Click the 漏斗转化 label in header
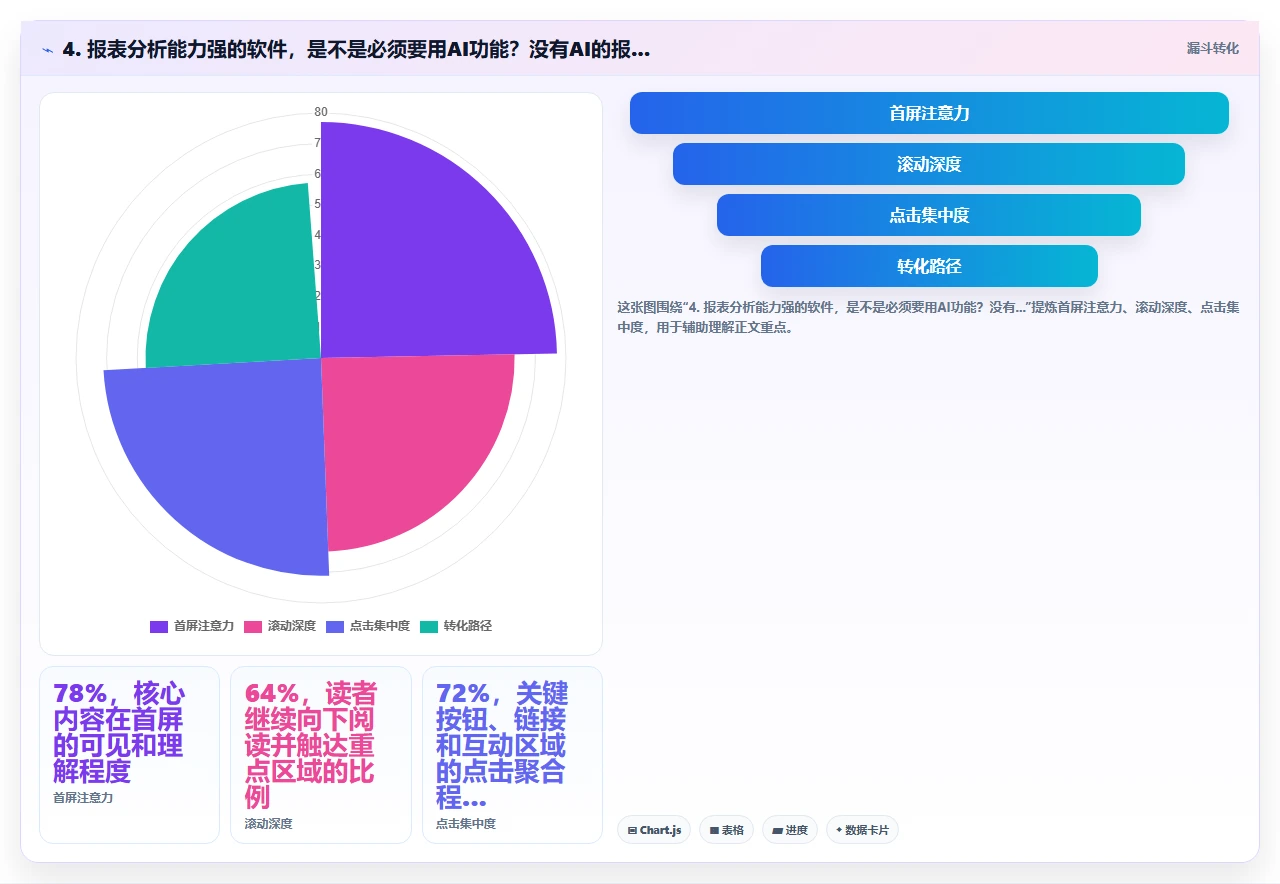The width and height of the screenshot is (1280, 884). [x=1213, y=48]
